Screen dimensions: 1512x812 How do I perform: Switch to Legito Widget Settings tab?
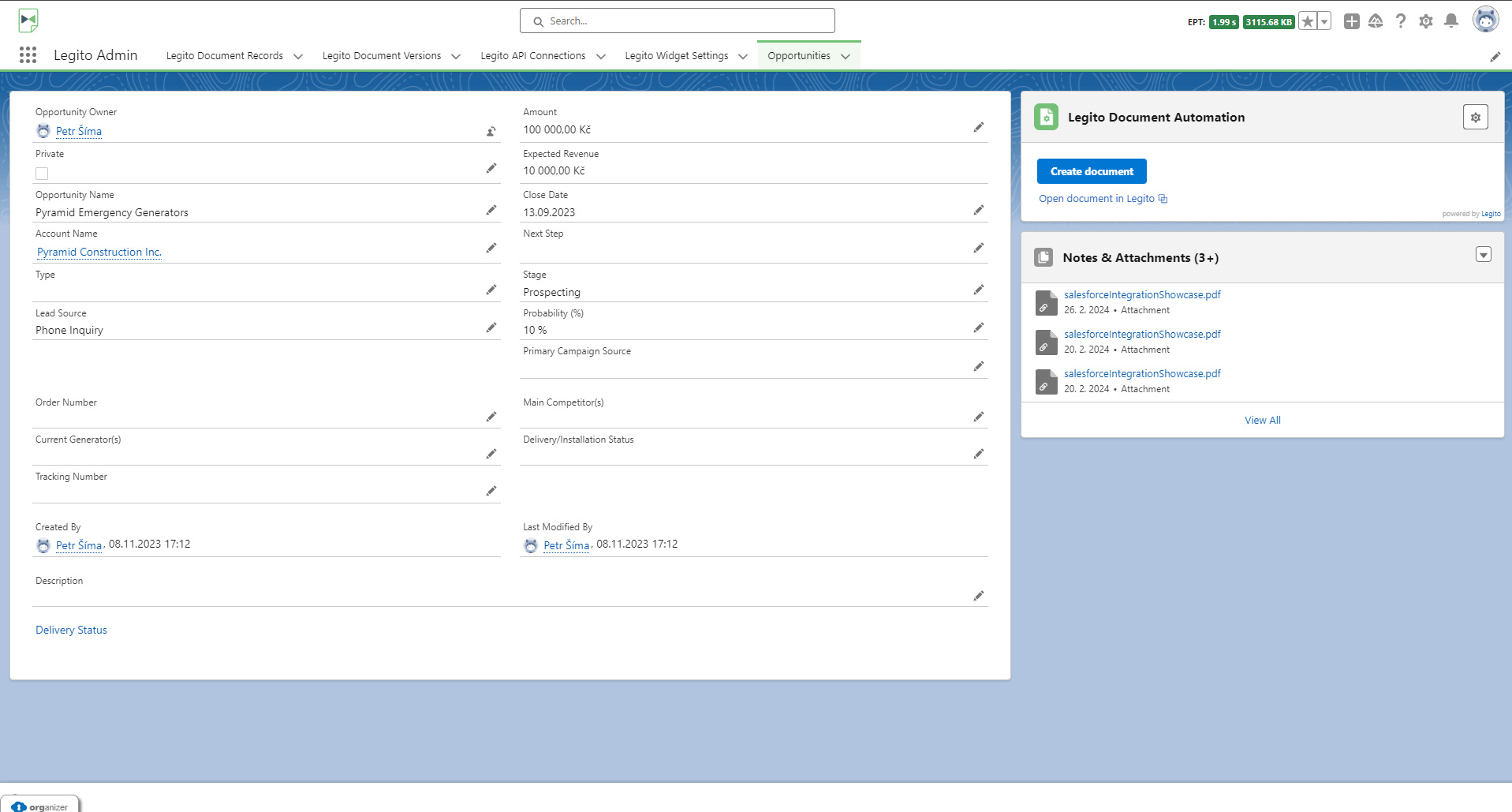tap(677, 56)
